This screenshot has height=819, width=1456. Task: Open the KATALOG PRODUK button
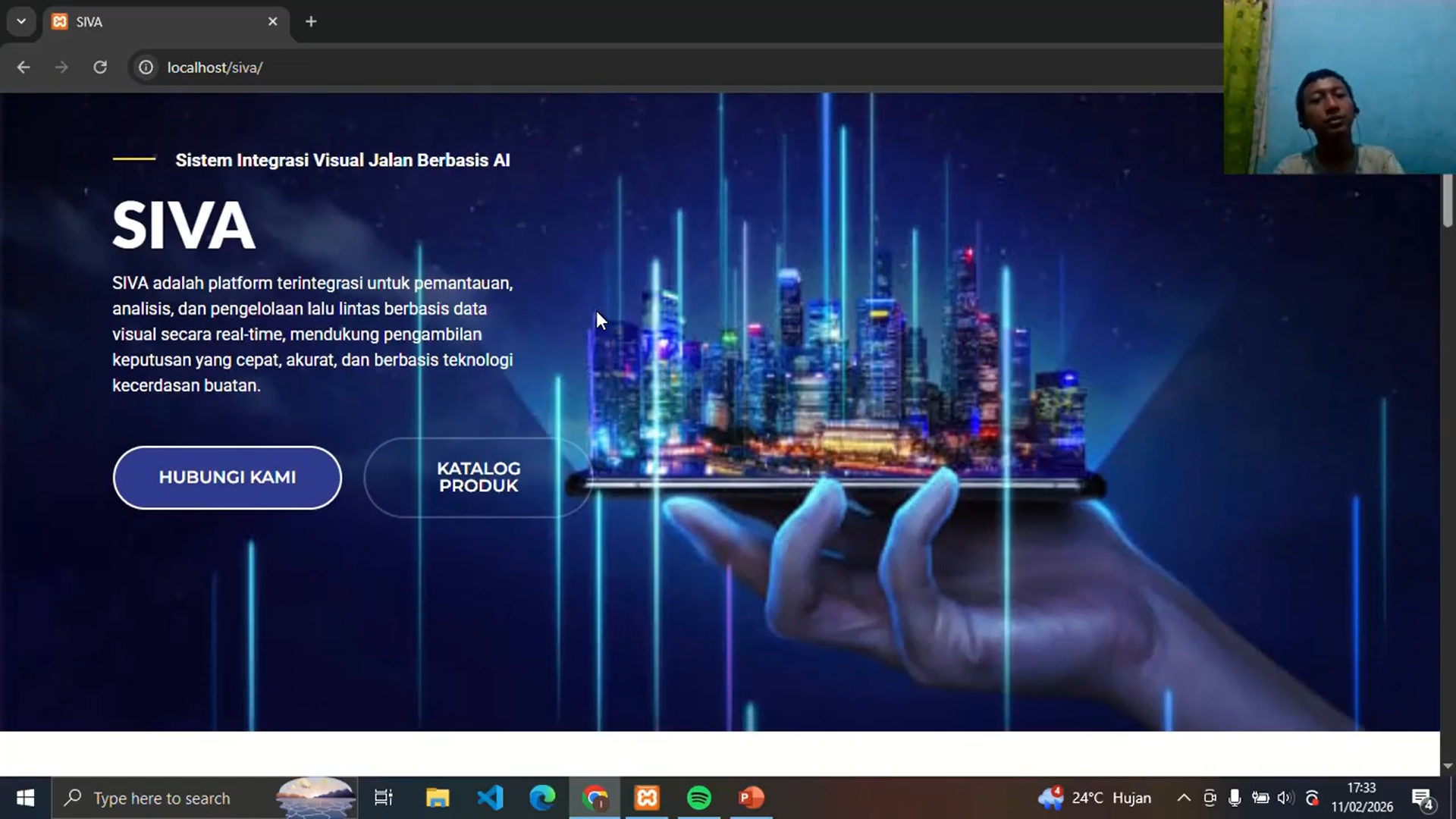tap(478, 477)
